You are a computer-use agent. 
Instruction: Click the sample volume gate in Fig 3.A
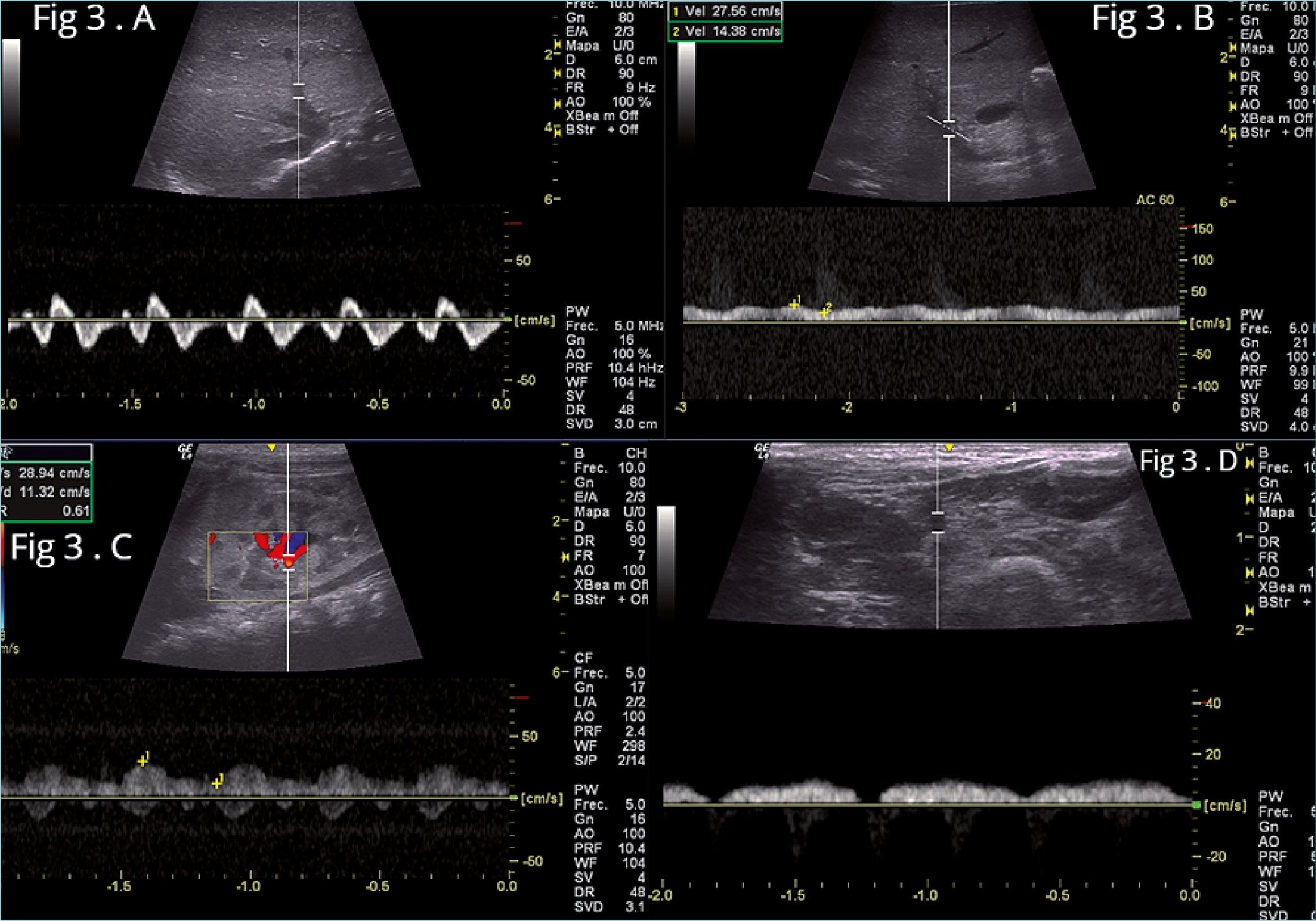click(299, 91)
